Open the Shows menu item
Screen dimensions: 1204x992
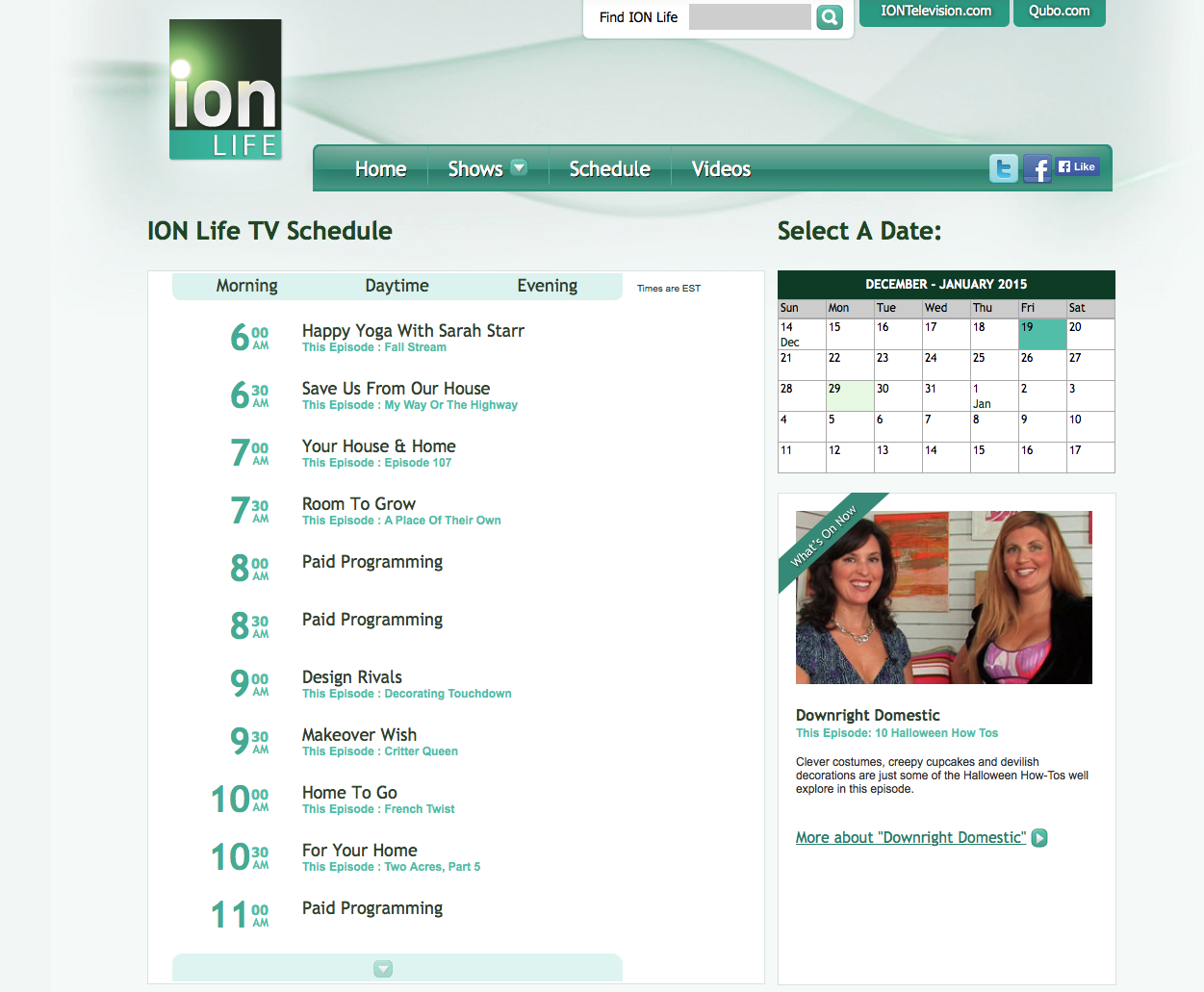pyautogui.click(x=475, y=169)
